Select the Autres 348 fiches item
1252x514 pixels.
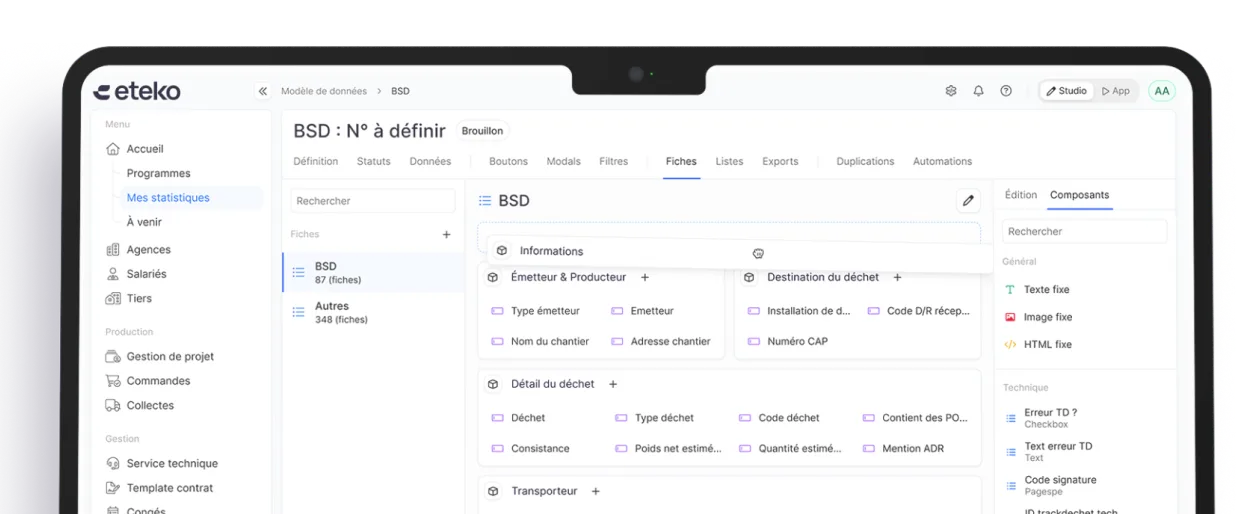tap(374, 313)
